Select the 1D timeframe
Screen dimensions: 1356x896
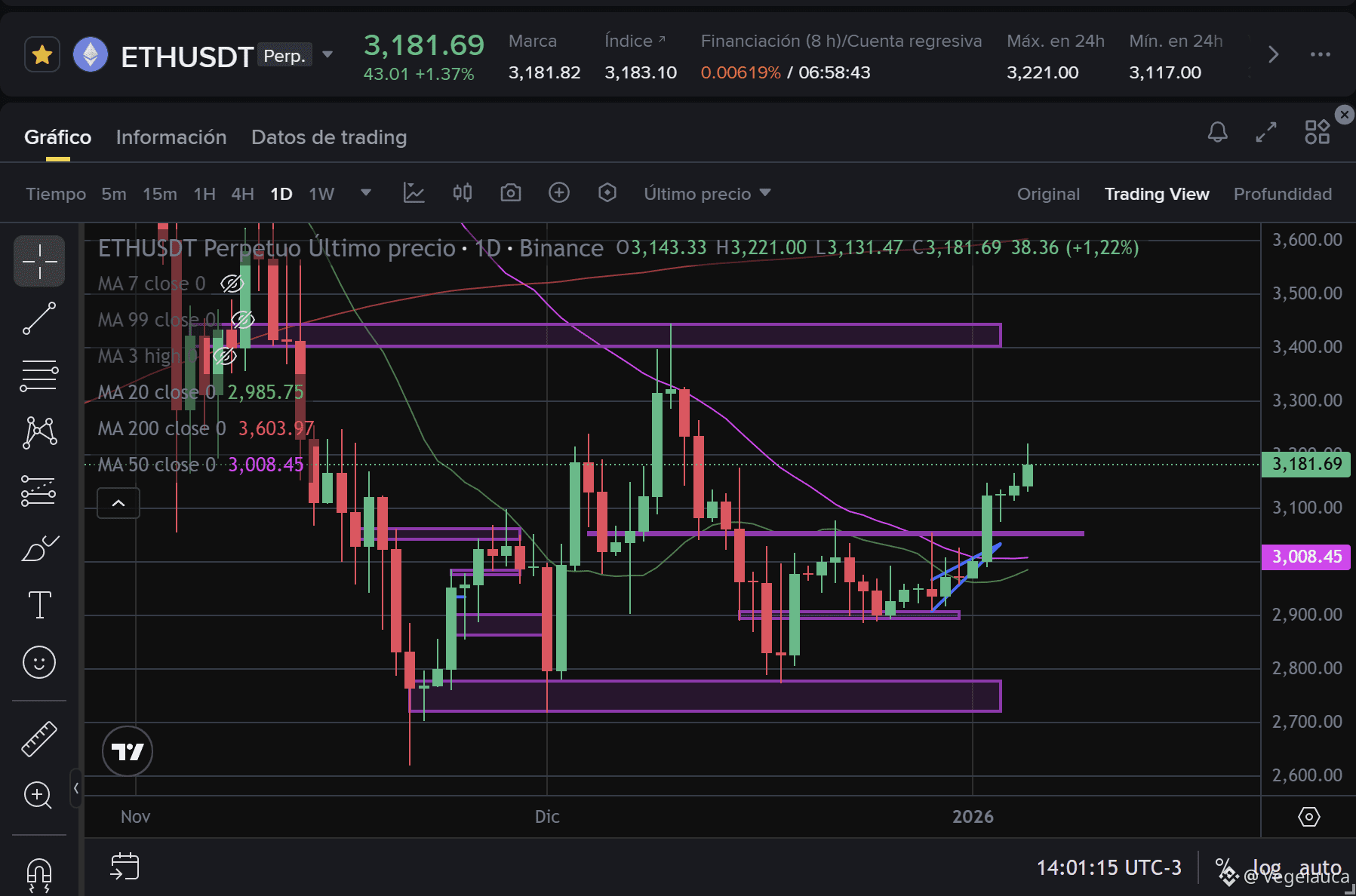[x=281, y=194]
